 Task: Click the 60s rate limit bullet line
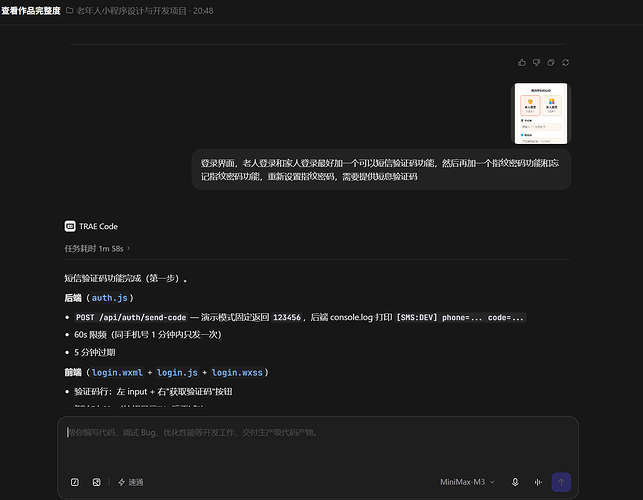point(148,335)
